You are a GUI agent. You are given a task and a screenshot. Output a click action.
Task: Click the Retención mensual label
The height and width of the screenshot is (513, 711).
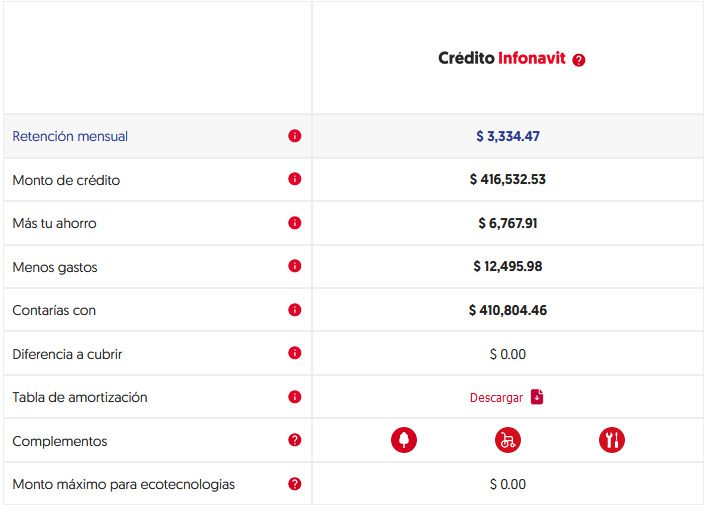(70, 136)
